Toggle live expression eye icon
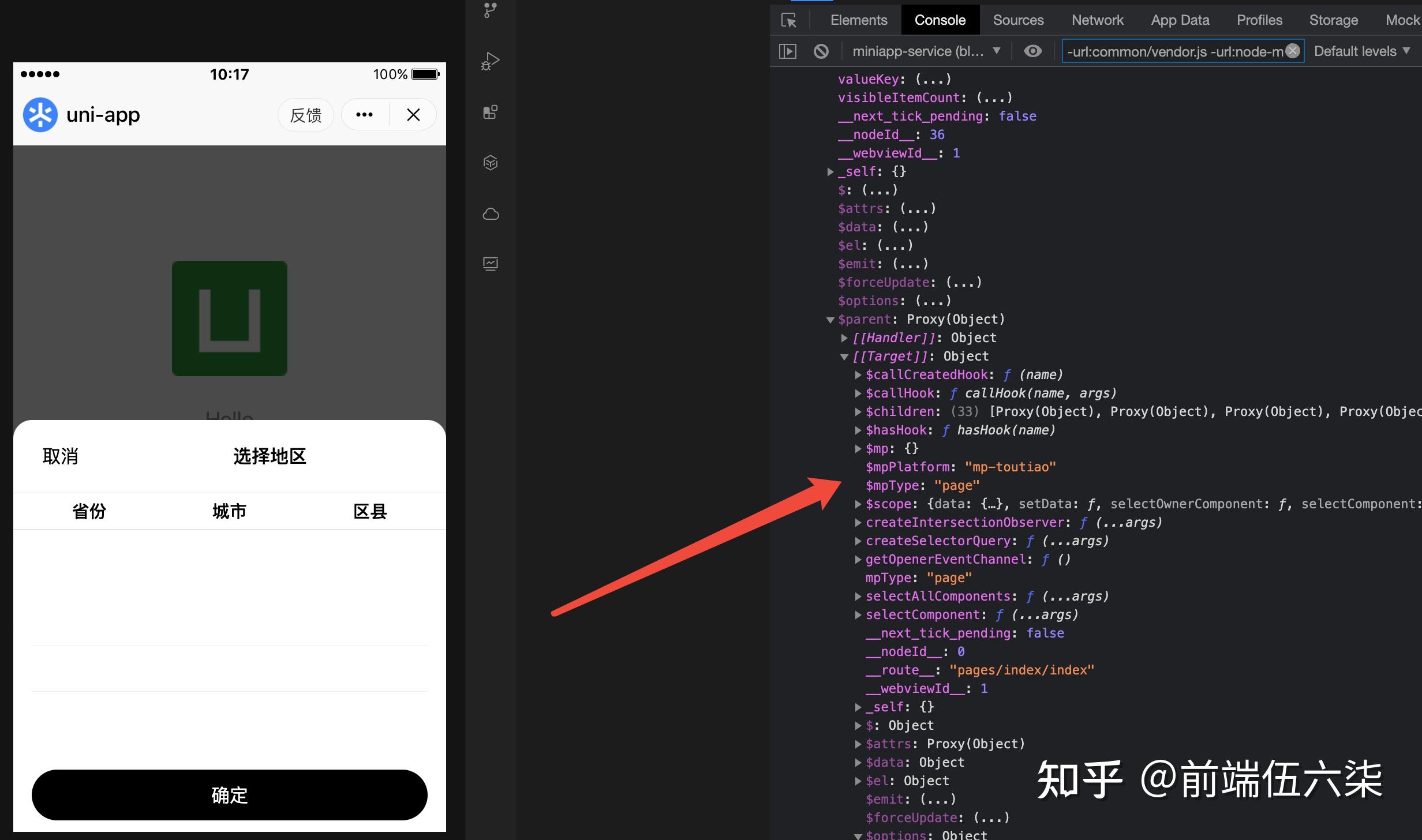The image size is (1422, 840). click(x=1032, y=51)
